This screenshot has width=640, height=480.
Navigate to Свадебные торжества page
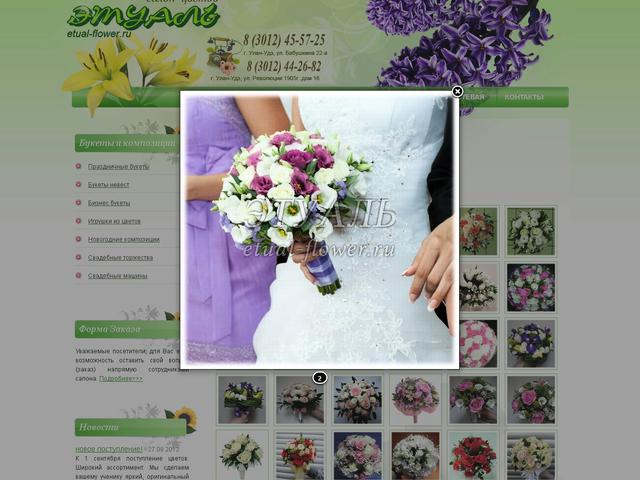(120, 257)
